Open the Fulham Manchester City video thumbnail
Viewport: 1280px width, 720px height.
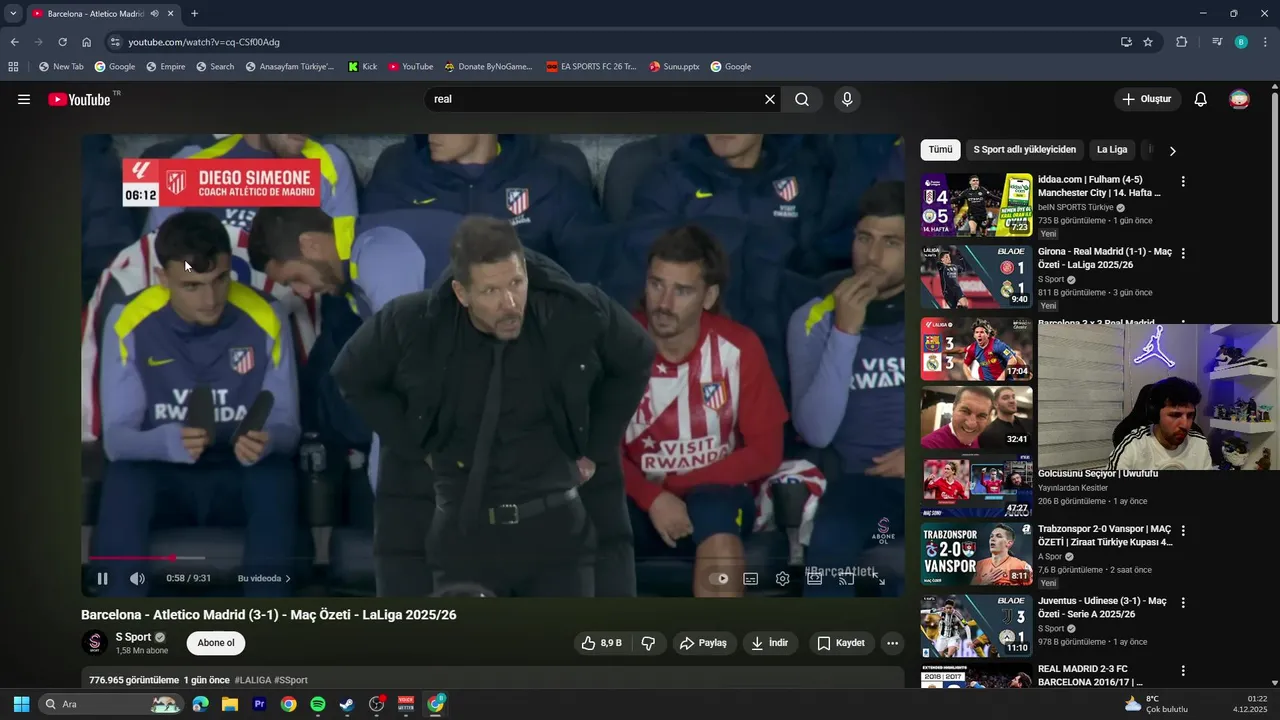(977, 205)
